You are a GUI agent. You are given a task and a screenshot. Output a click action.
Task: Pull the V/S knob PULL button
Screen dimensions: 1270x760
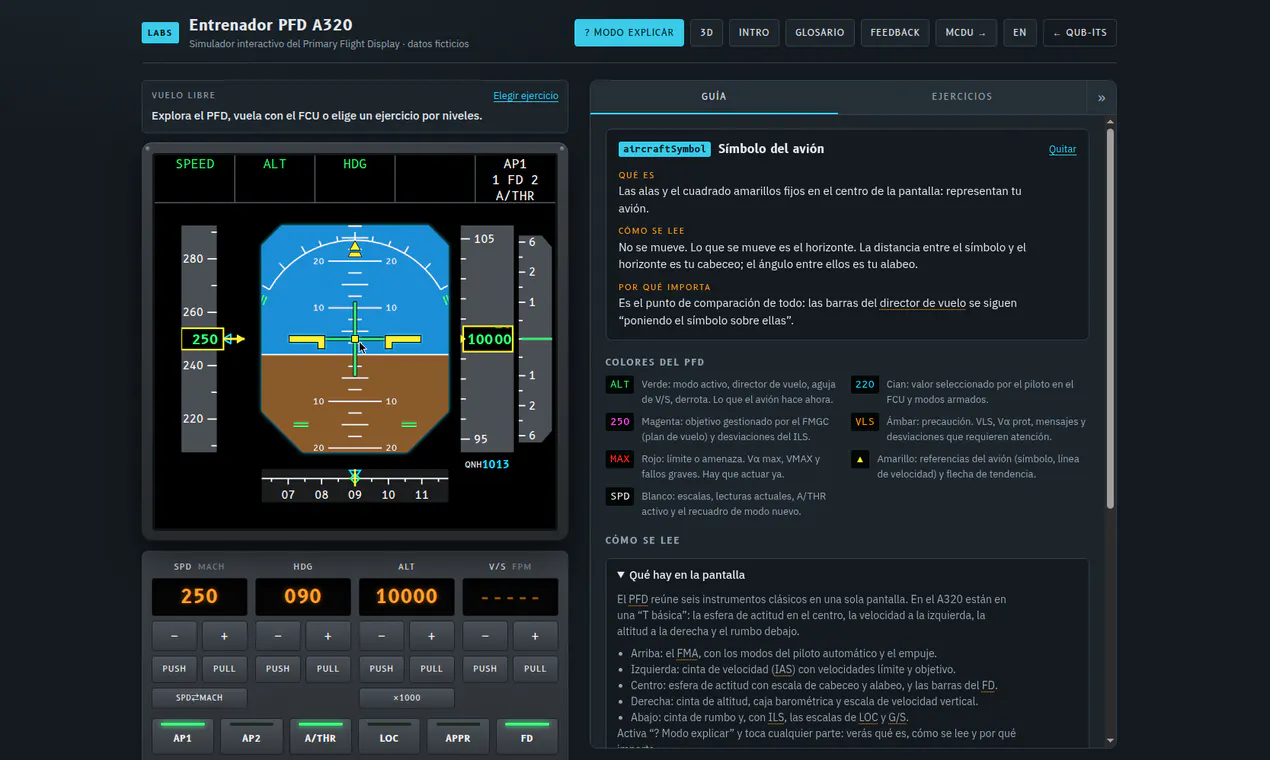point(535,668)
